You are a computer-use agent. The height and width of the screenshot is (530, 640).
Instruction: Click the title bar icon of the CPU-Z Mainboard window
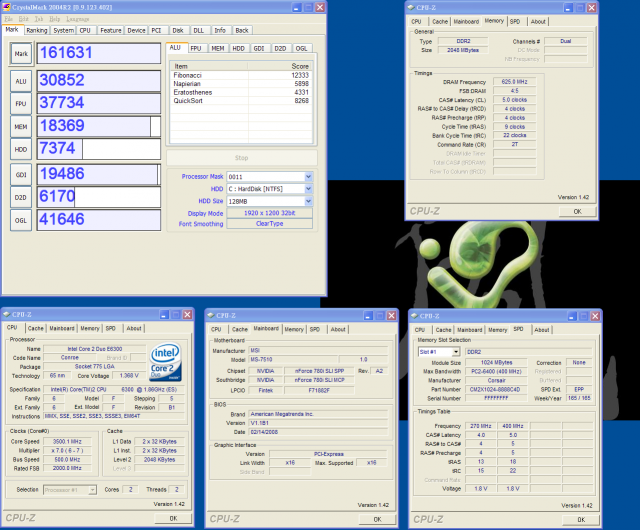211,315
